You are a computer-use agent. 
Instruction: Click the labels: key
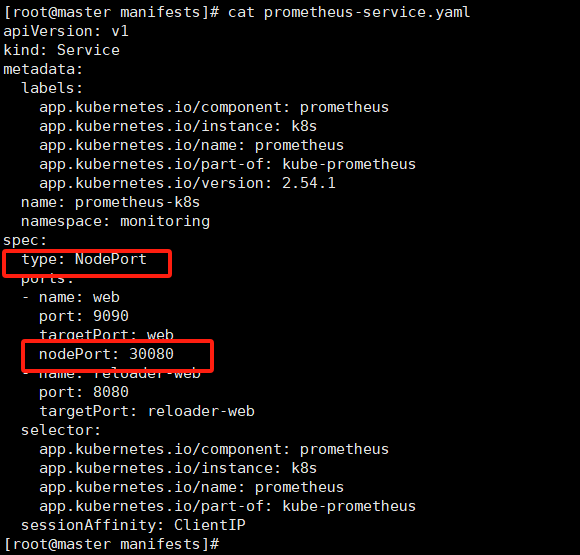tap(52, 88)
